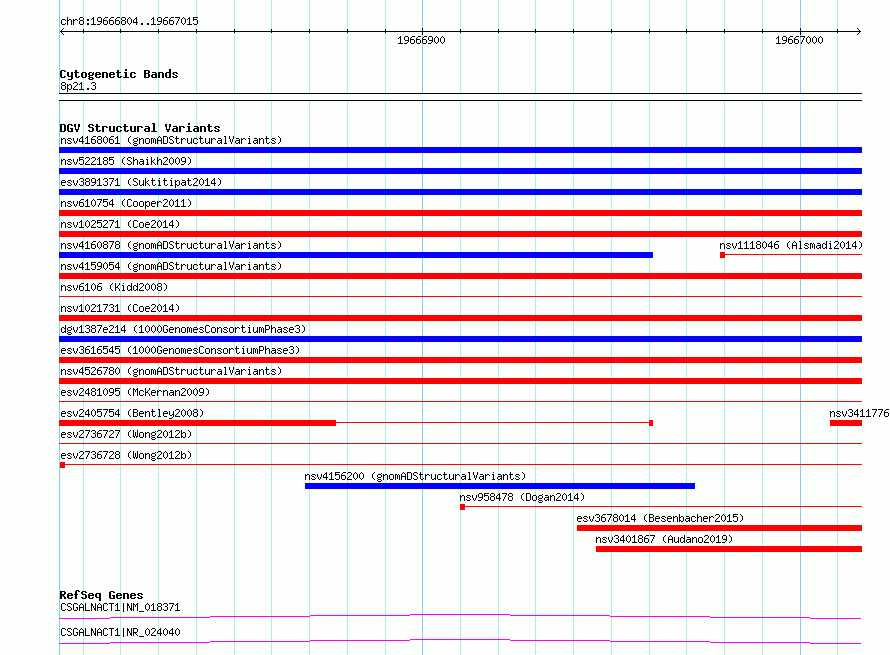This screenshot has width=890, height=655.
Task: Open dgv1387e214 1000Genomes variant label
Action: point(183,329)
